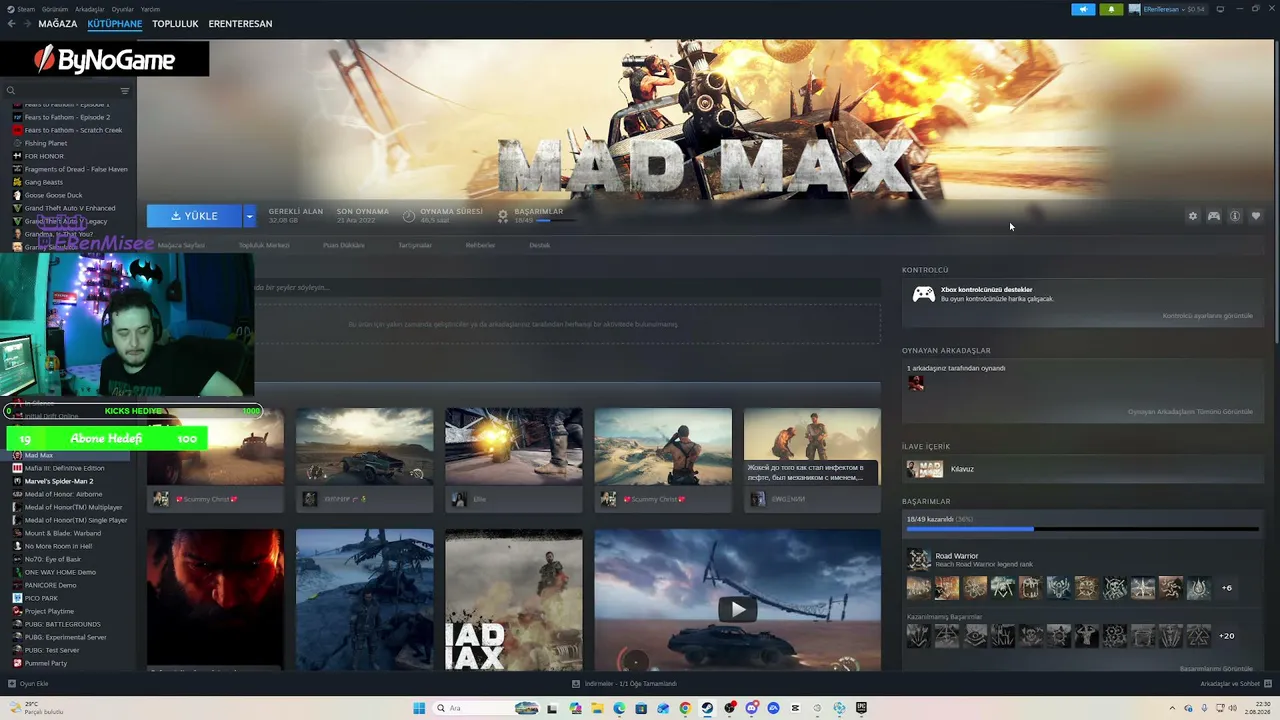
Task: Toggle favorite heart for Mad Max
Action: (x=1256, y=216)
